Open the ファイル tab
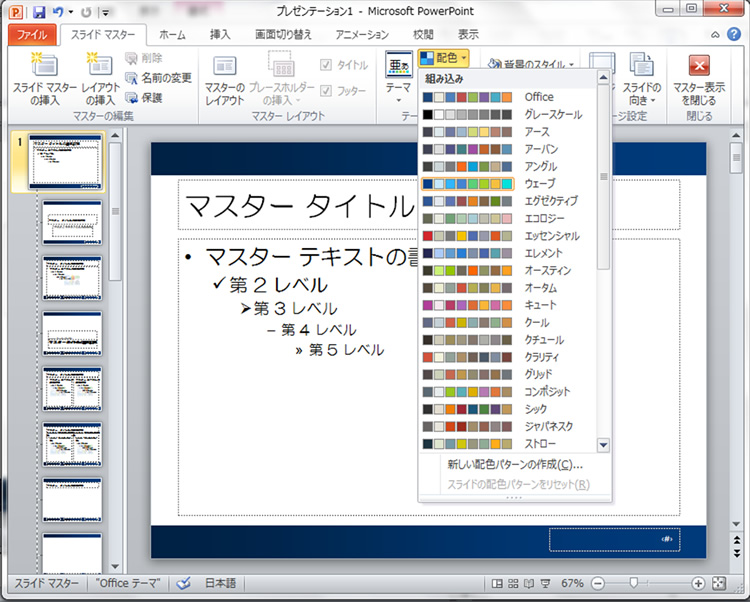 pyautogui.click(x=31, y=34)
